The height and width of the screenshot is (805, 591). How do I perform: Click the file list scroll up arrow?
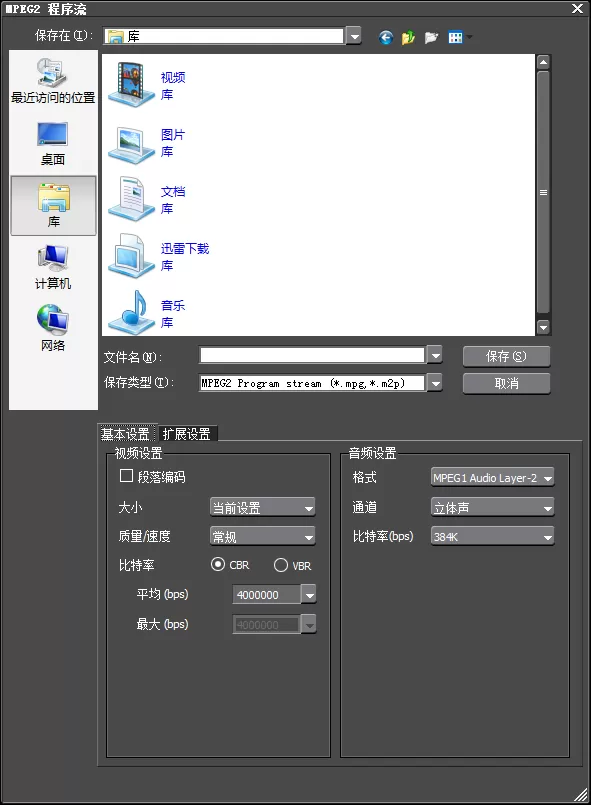[x=543, y=62]
